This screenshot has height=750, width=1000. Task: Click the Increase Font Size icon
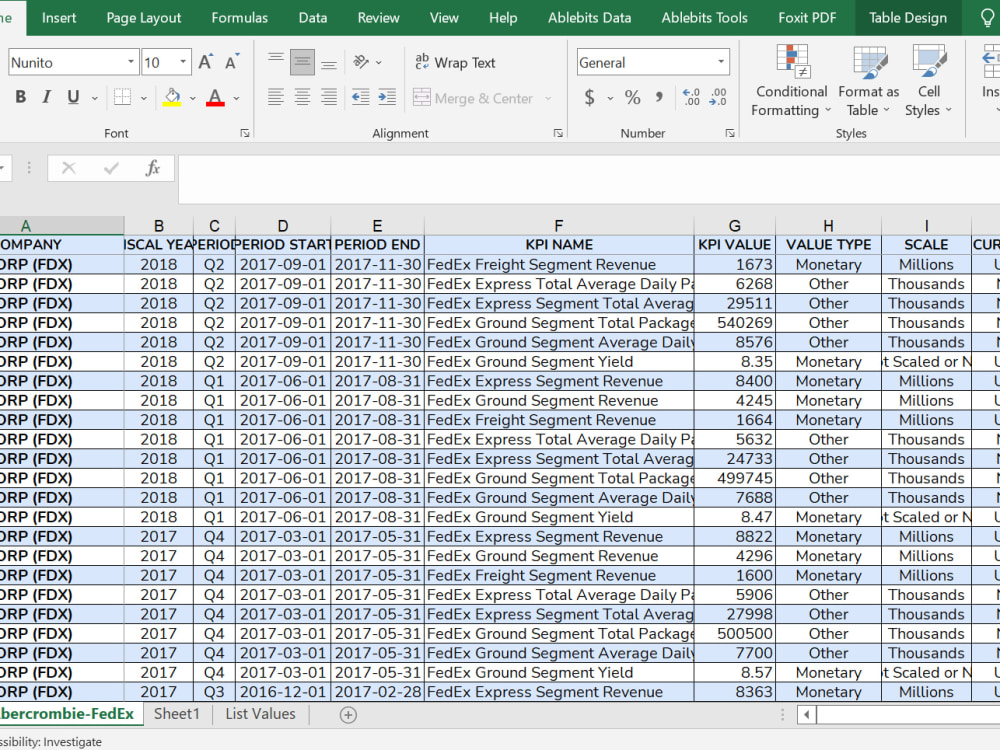tap(203, 61)
